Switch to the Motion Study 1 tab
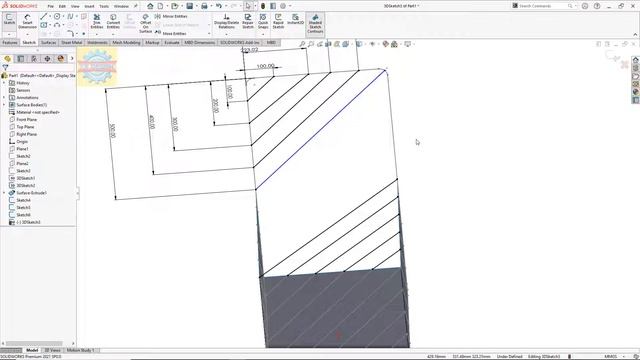Screen dimensions: 640x360 (80, 350)
